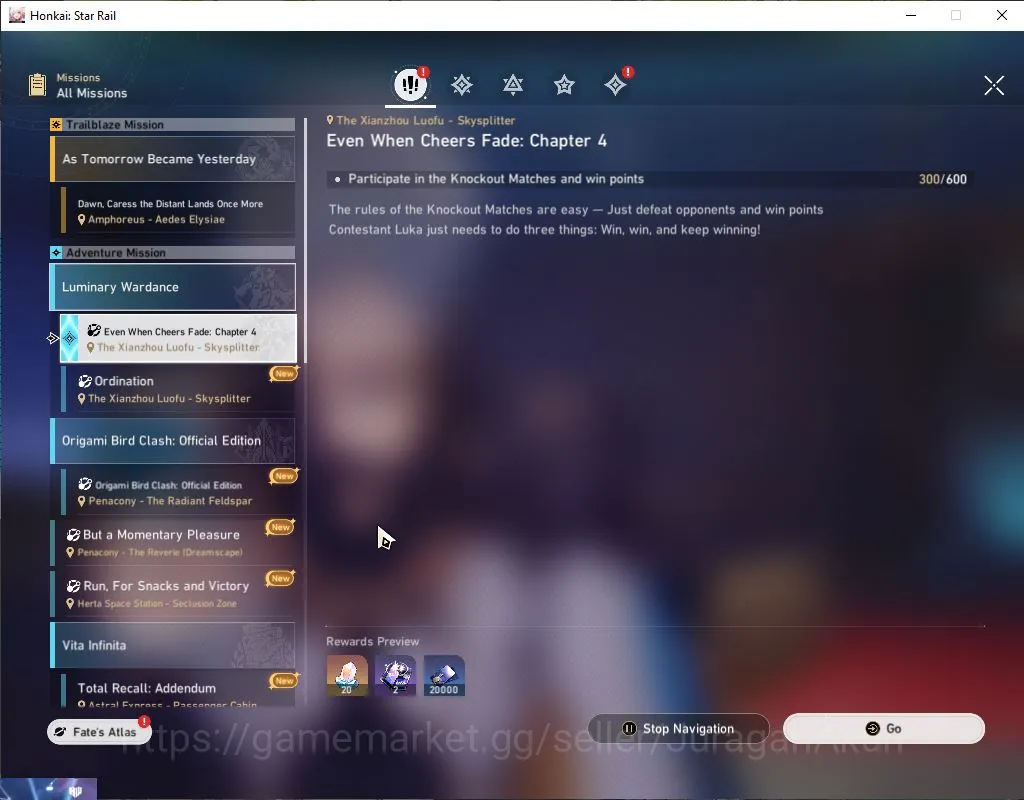The height and width of the screenshot is (800, 1024).
Task: Click the arrow icon inside Go button
Action: pyautogui.click(x=872, y=728)
